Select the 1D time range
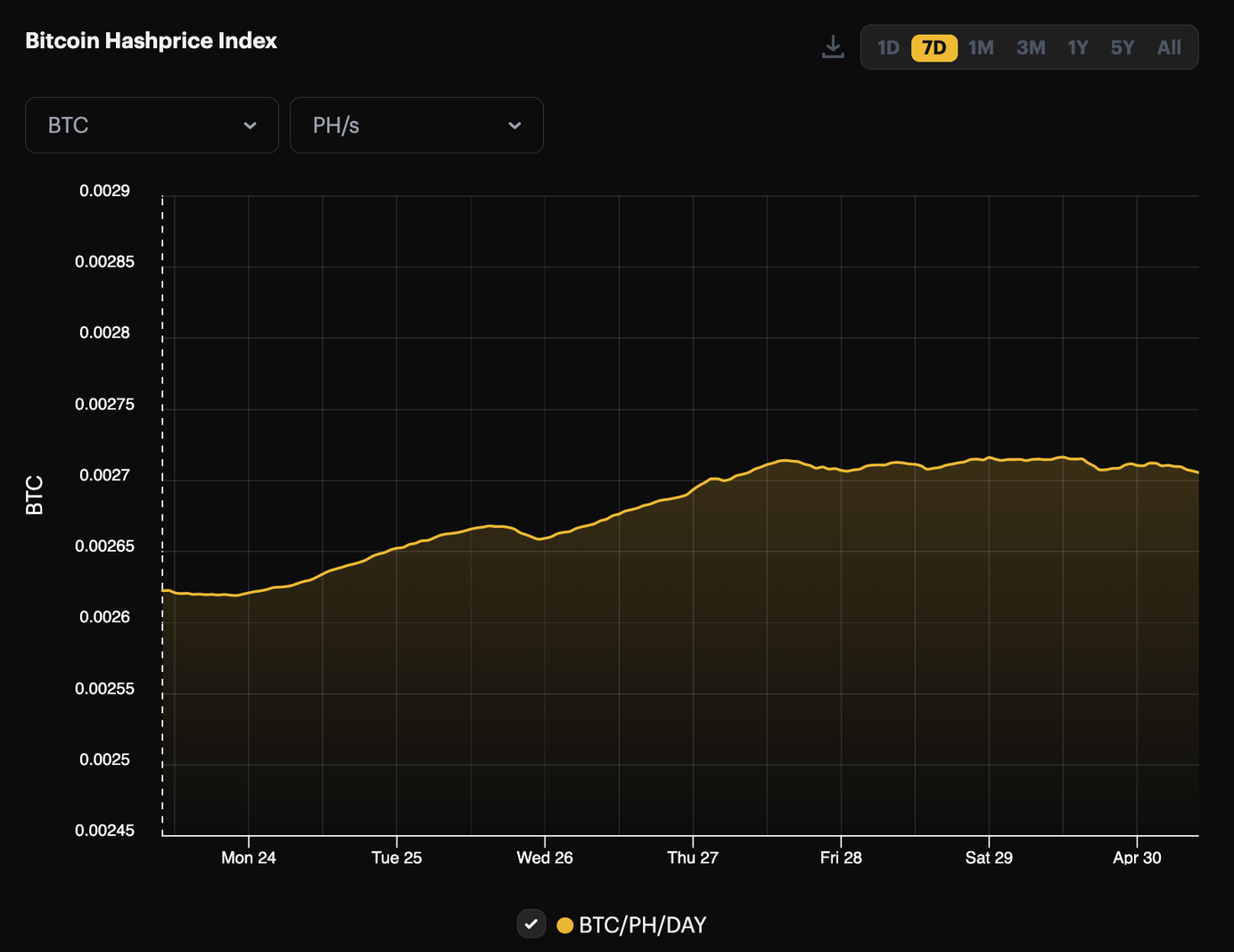Screen dimensions: 1234x952 click(x=888, y=47)
